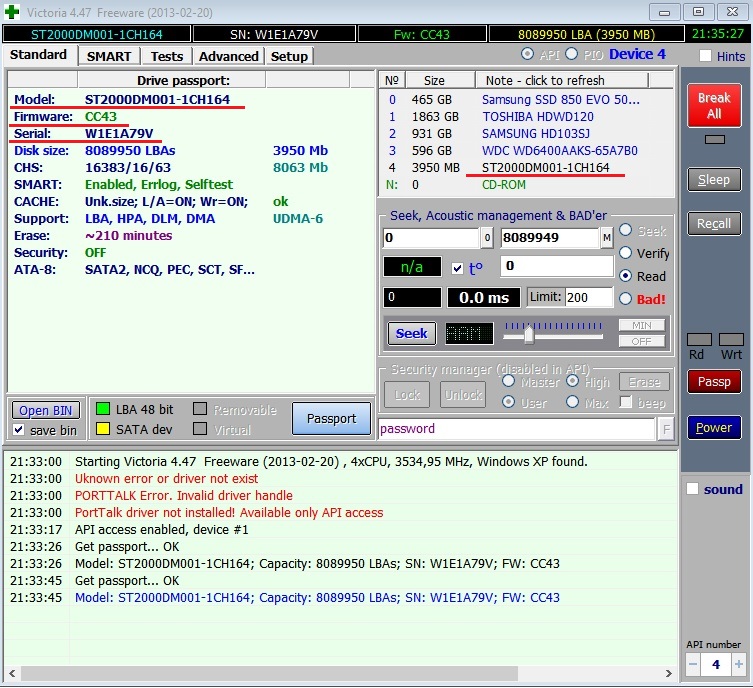Click the Virtual gray indicator box

[x=200, y=429]
